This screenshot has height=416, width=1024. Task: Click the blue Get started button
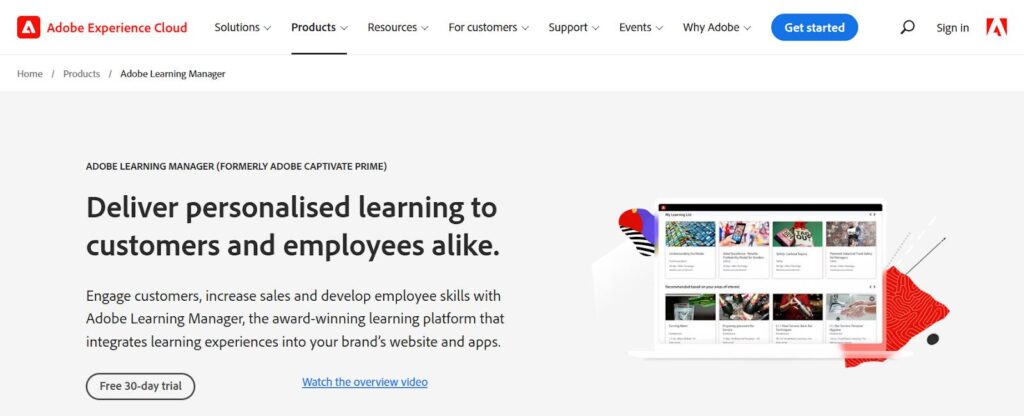pos(814,27)
